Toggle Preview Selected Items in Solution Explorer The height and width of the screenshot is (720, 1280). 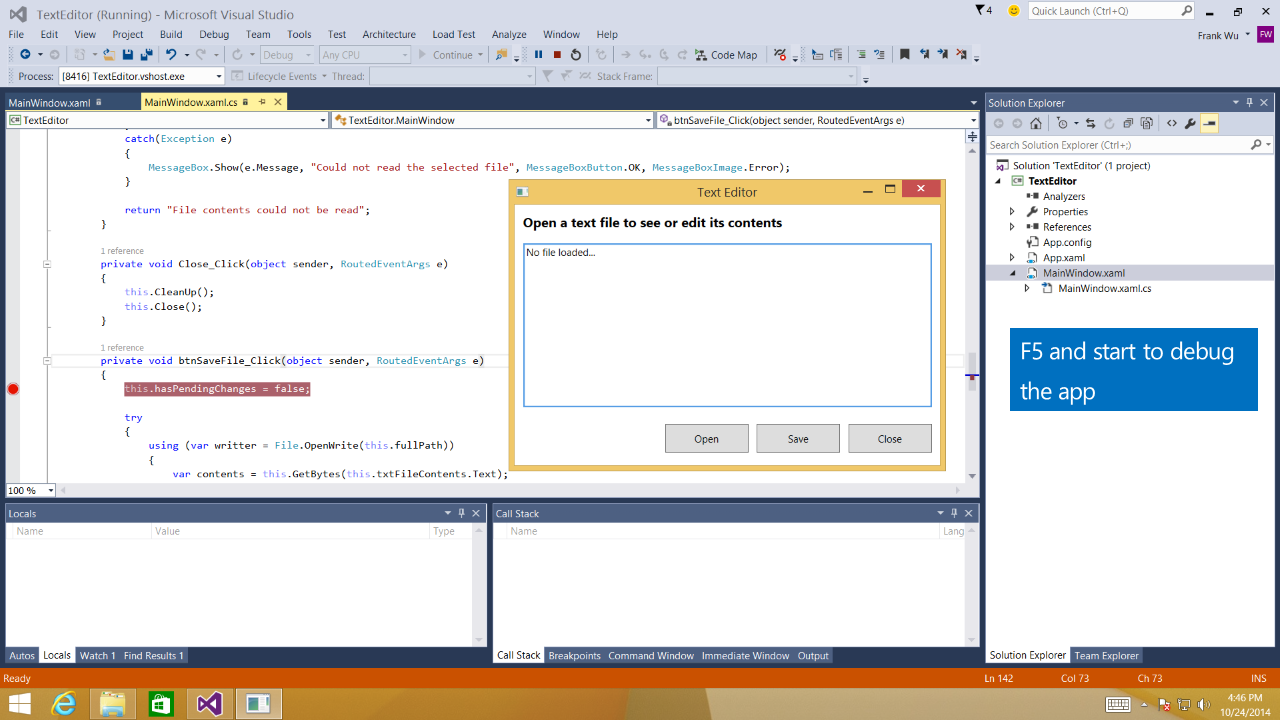1209,124
